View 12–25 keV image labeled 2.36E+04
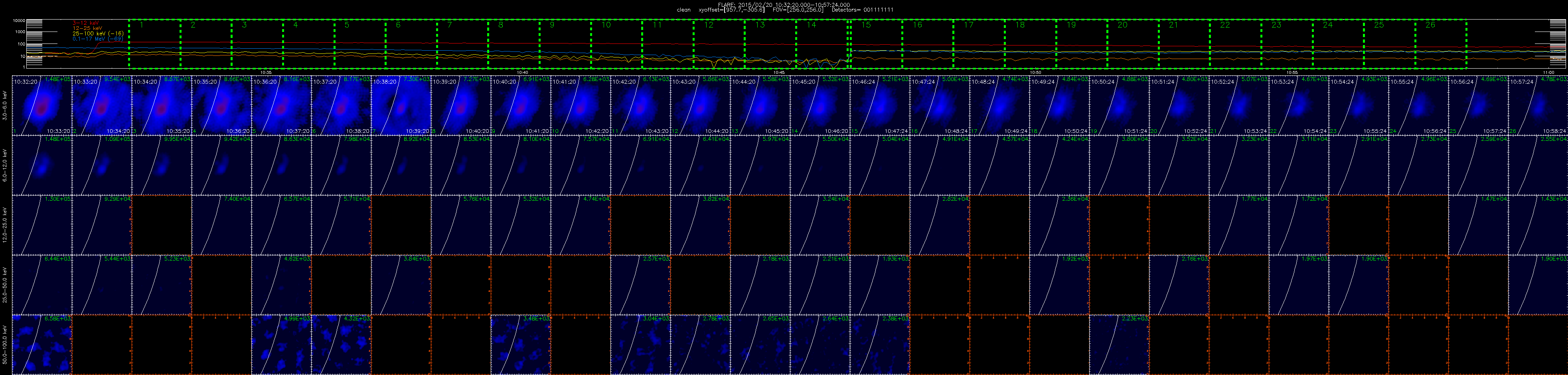 tap(1059, 225)
